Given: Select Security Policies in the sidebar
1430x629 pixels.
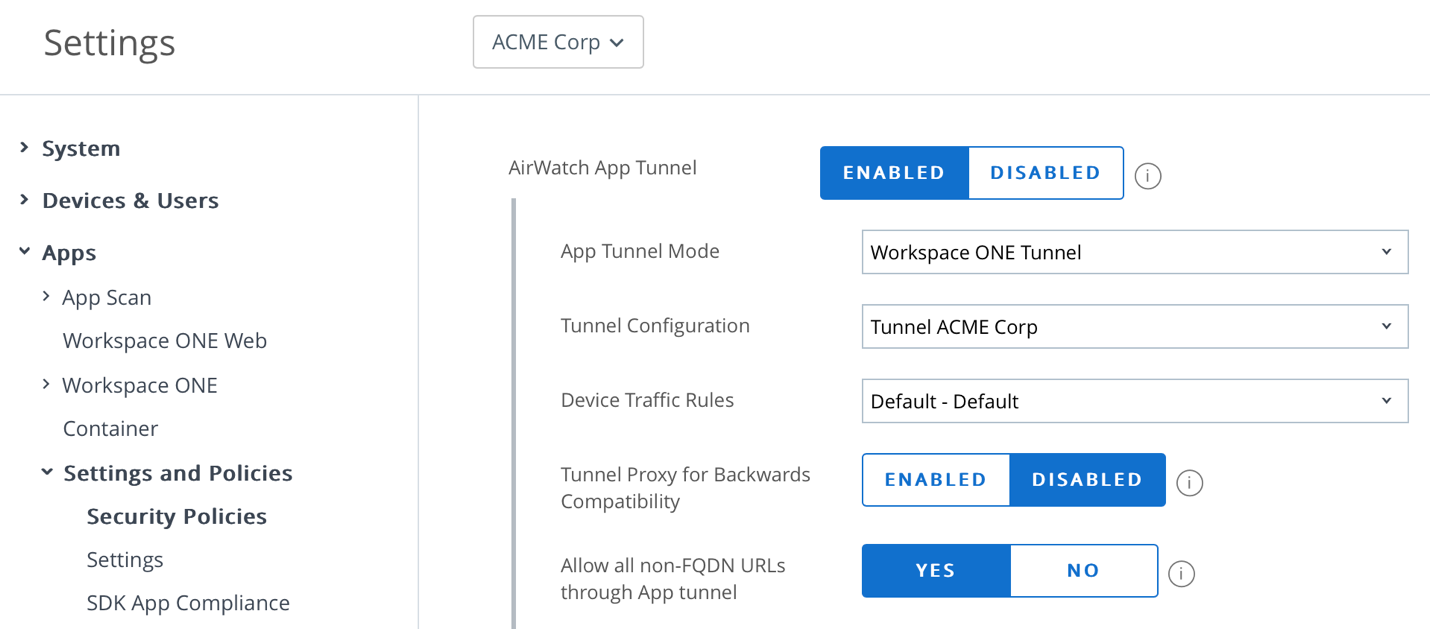Looking at the screenshot, I should [x=177, y=516].
